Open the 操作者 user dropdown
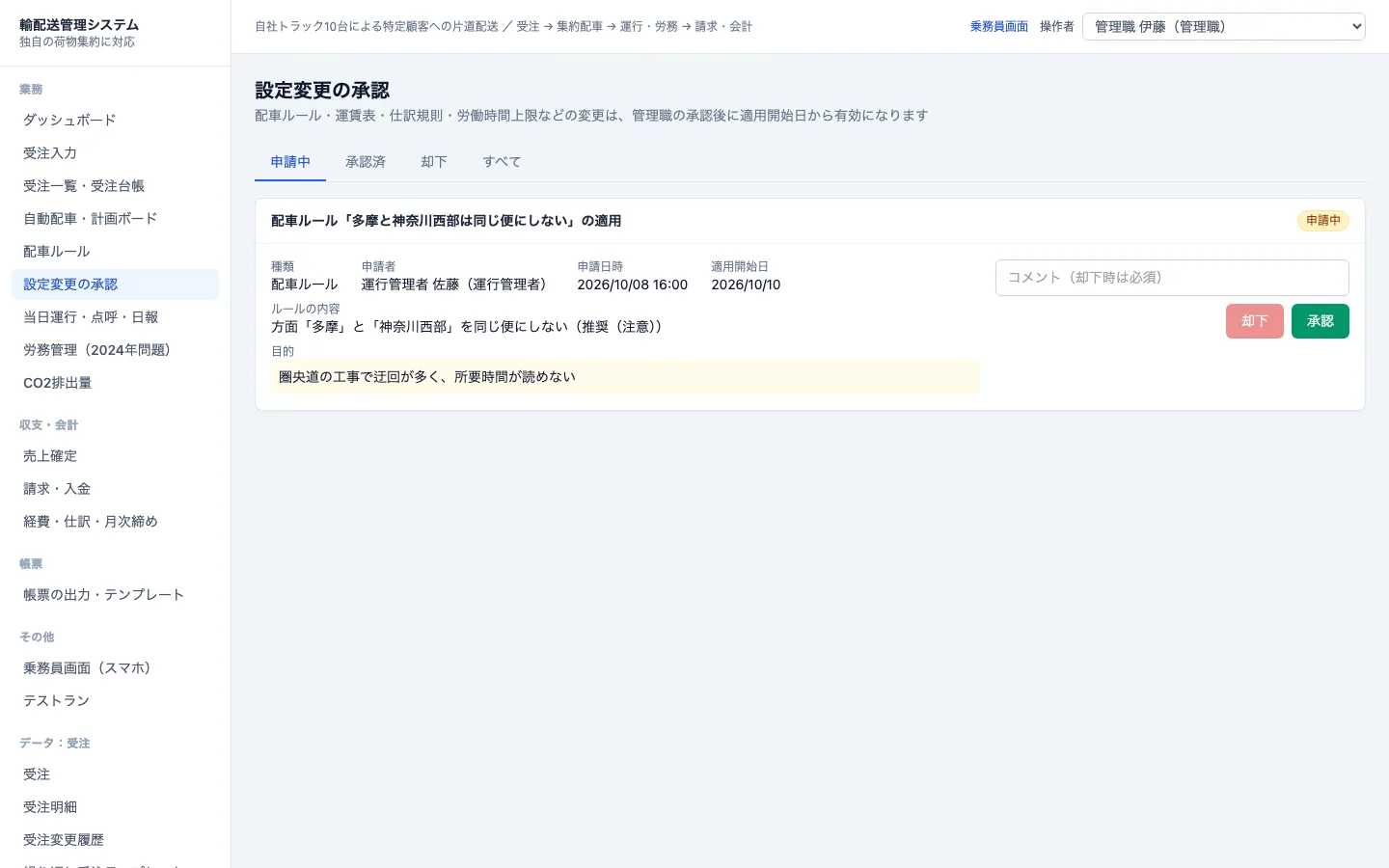 (x=1223, y=27)
